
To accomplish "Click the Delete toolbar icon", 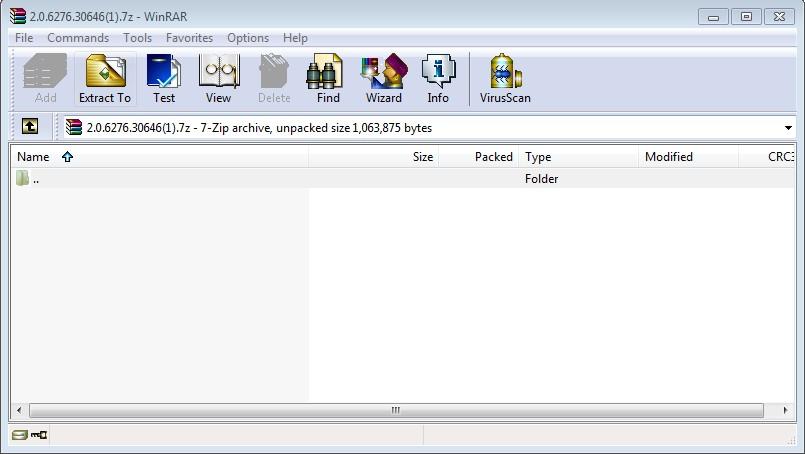I will point(274,79).
